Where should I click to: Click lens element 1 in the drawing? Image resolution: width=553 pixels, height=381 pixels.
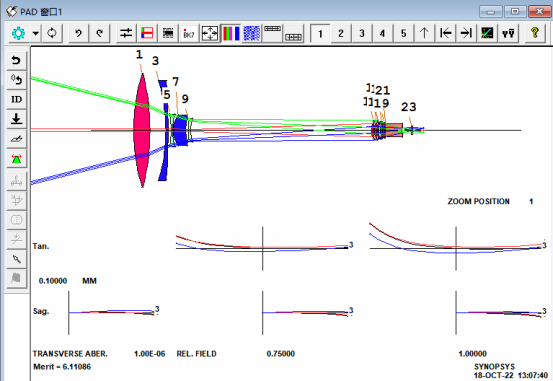[x=142, y=130]
